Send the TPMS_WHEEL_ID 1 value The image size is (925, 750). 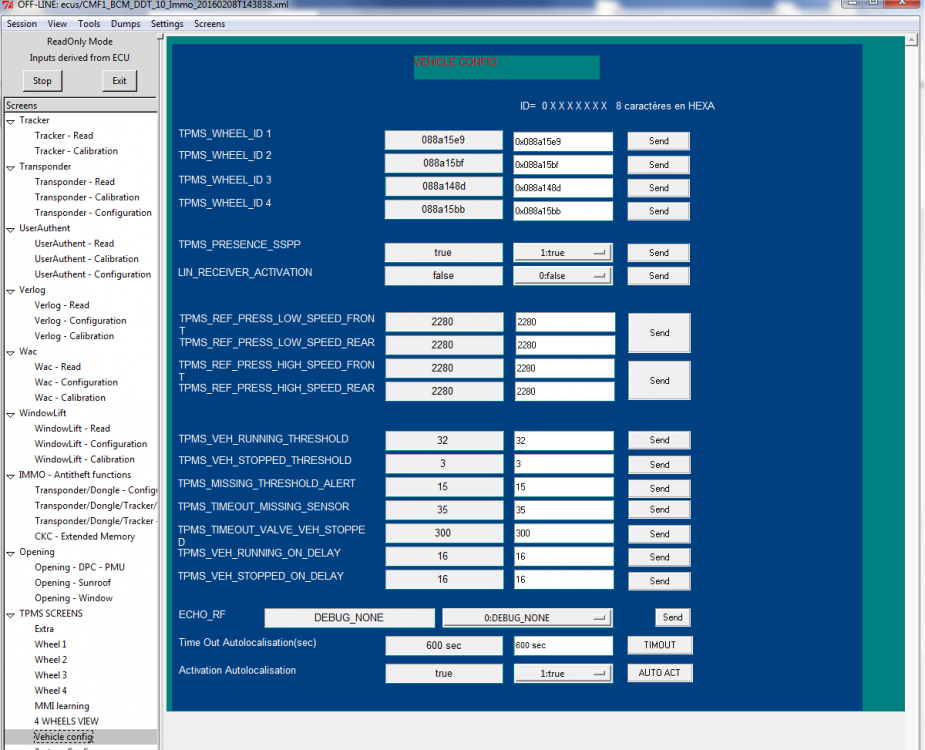click(x=658, y=141)
